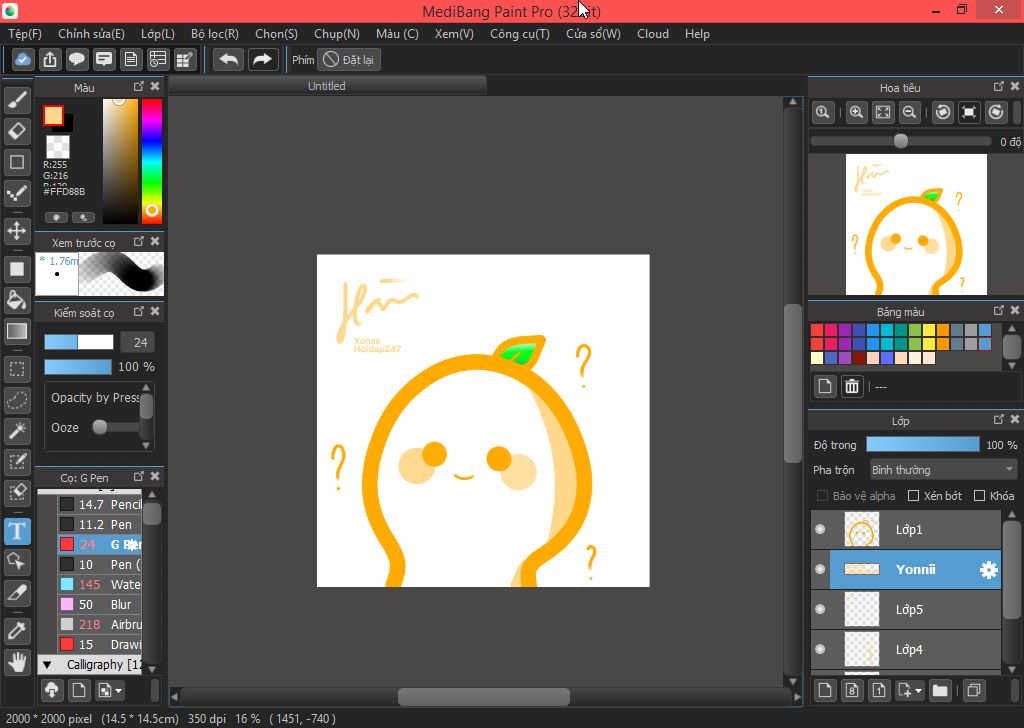The image size is (1024, 728).
Task: Click the navigator canvas preview thumbnail
Action: [x=916, y=224]
